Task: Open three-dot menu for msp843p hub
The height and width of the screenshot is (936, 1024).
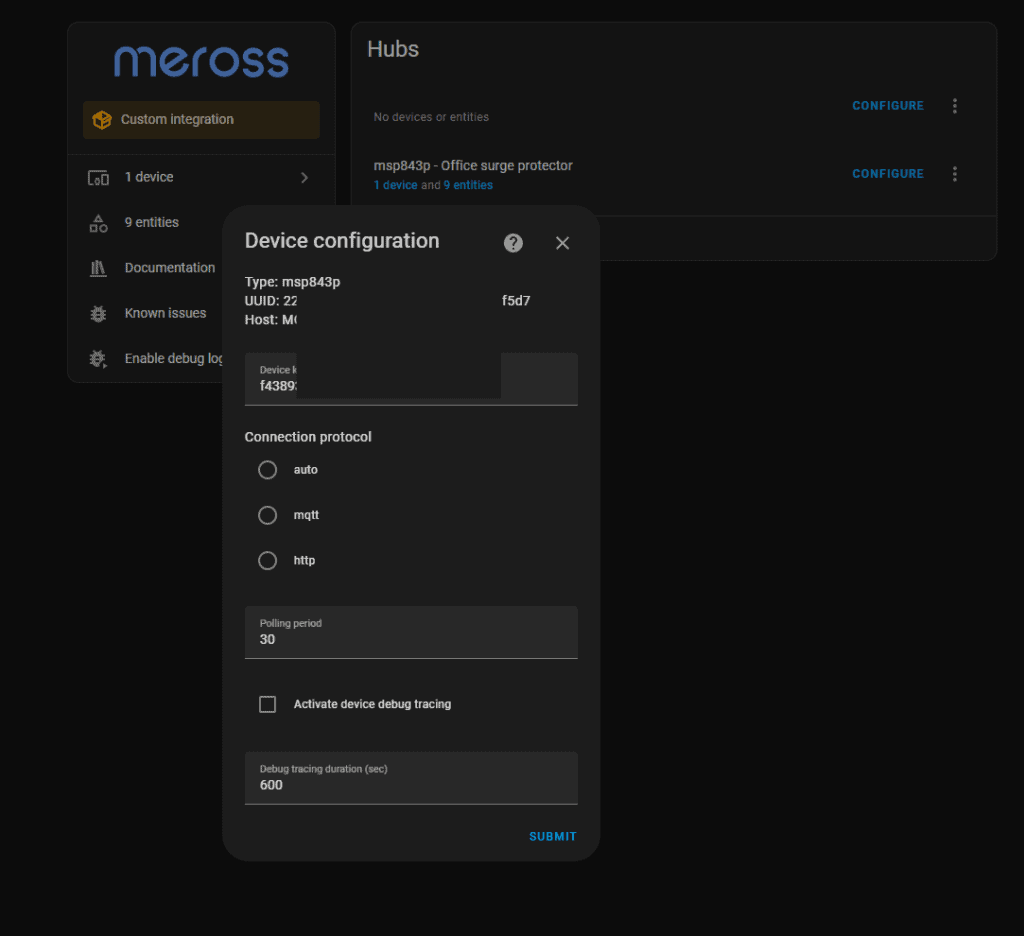Action: (x=954, y=174)
